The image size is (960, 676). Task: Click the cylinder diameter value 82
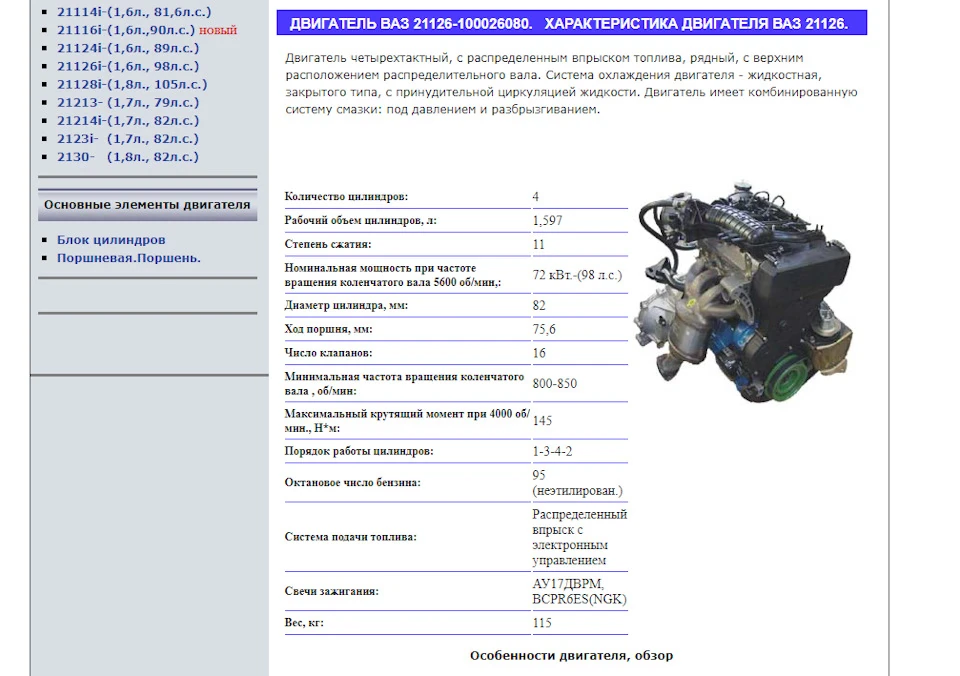pyautogui.click(x=539, y=305)
